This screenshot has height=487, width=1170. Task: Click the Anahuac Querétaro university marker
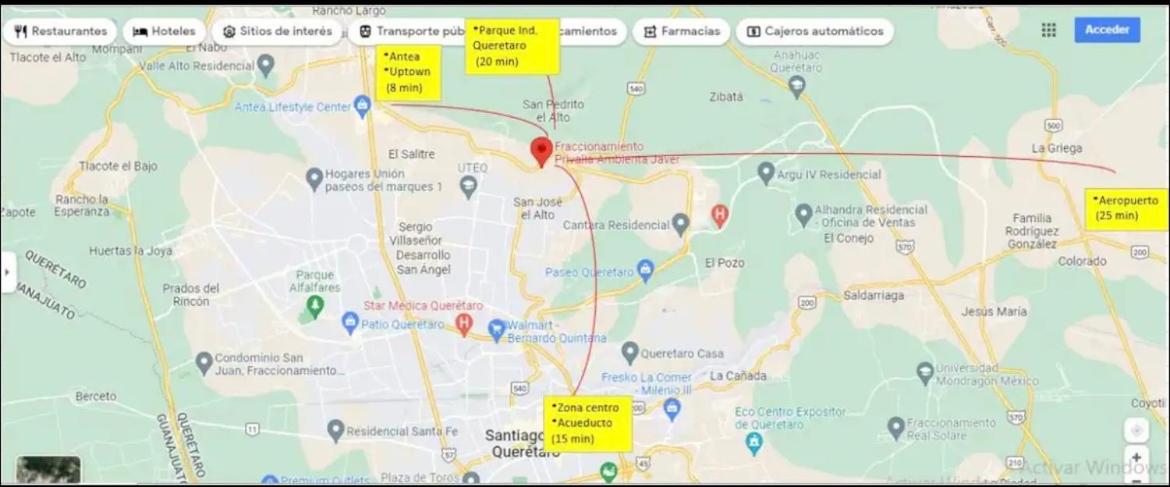(x=796, y=84)
